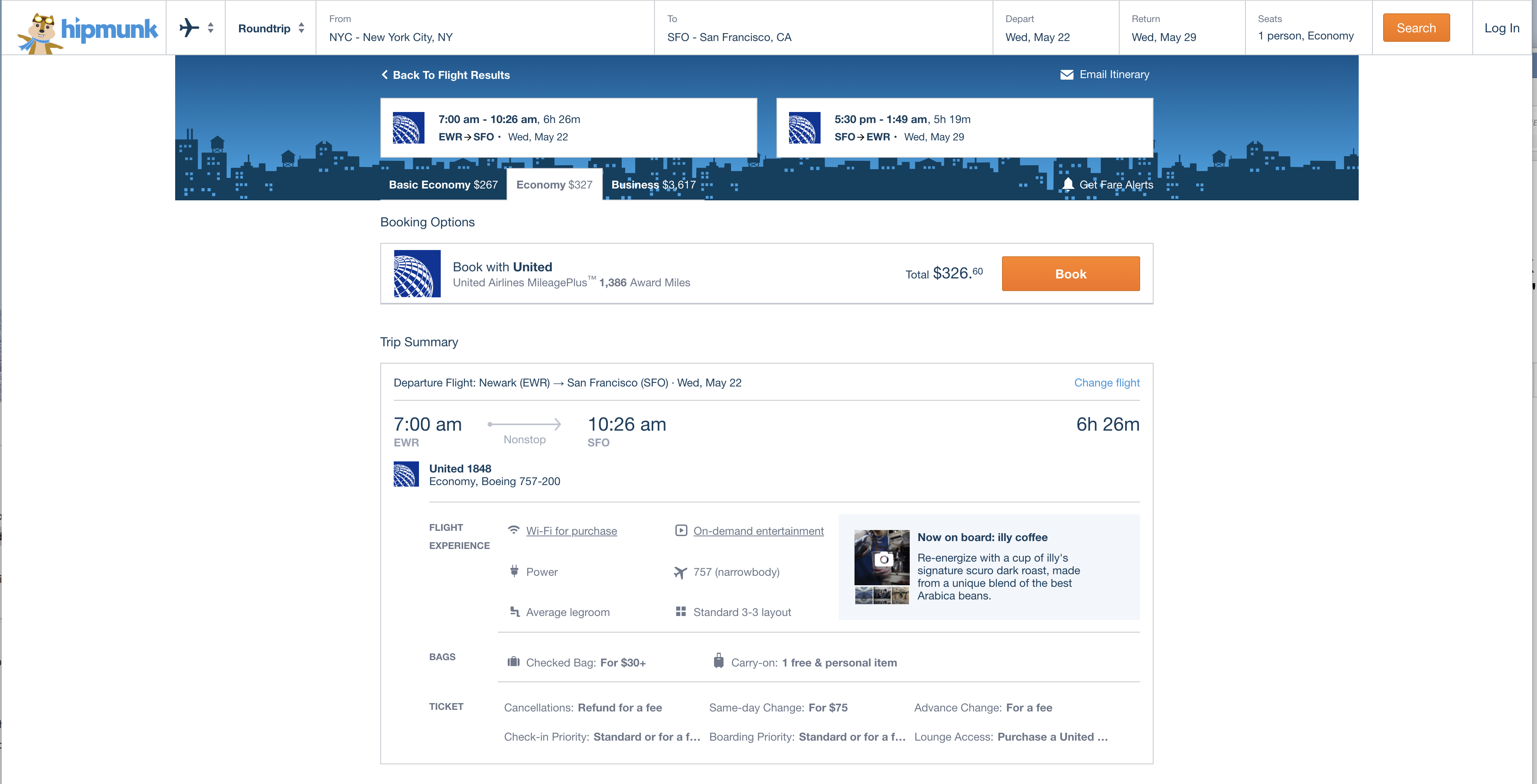
Task: Select the Basic Economy $267 tab
Action: (443, 185)
